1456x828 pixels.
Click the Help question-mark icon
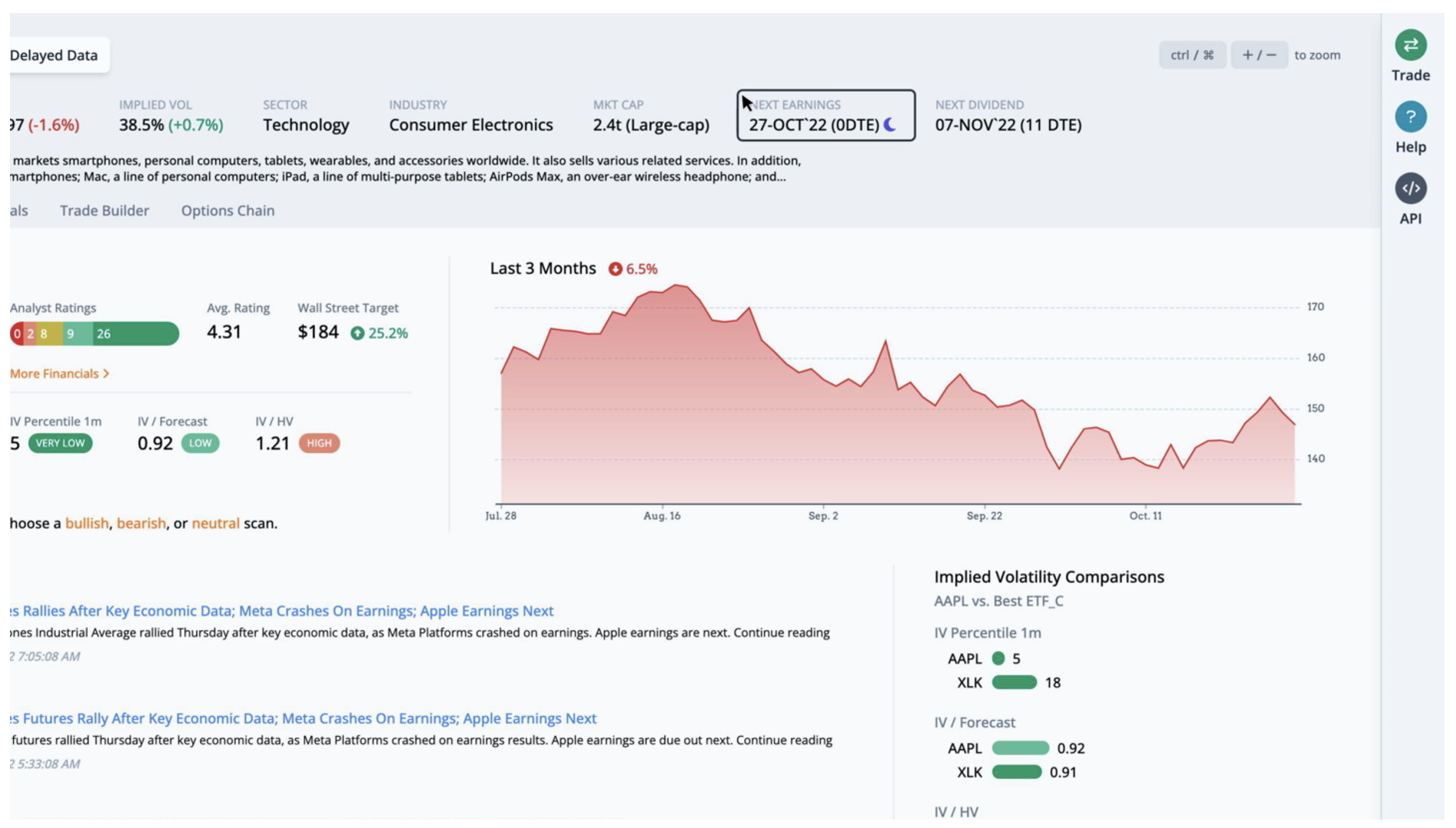point(1410,117)
